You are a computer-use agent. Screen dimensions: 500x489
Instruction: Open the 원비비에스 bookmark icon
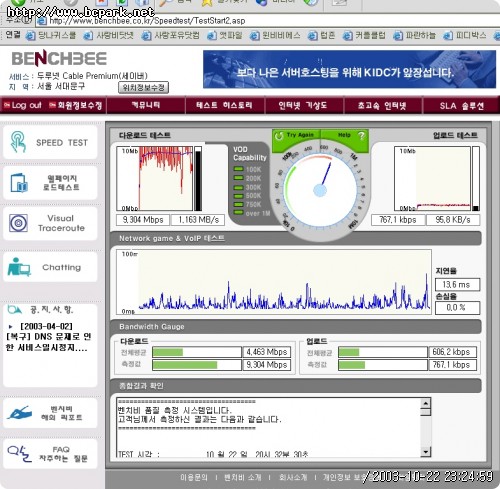pyautogui.click(x=255, y=35)
